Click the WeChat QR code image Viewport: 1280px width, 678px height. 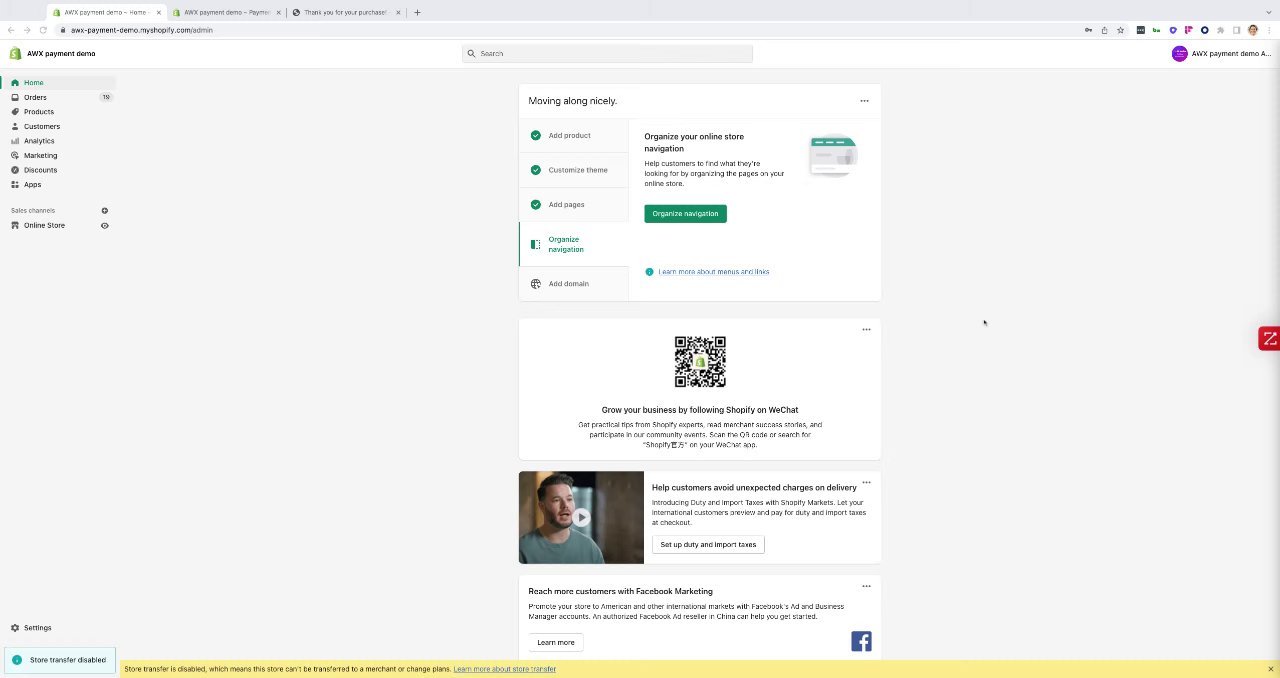click(x=700, y=362)
